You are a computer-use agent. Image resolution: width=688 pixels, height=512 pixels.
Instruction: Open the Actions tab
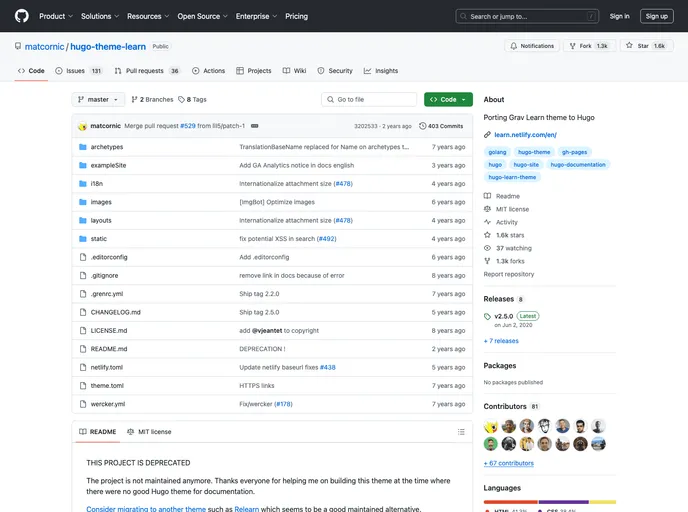pos(208,71)
